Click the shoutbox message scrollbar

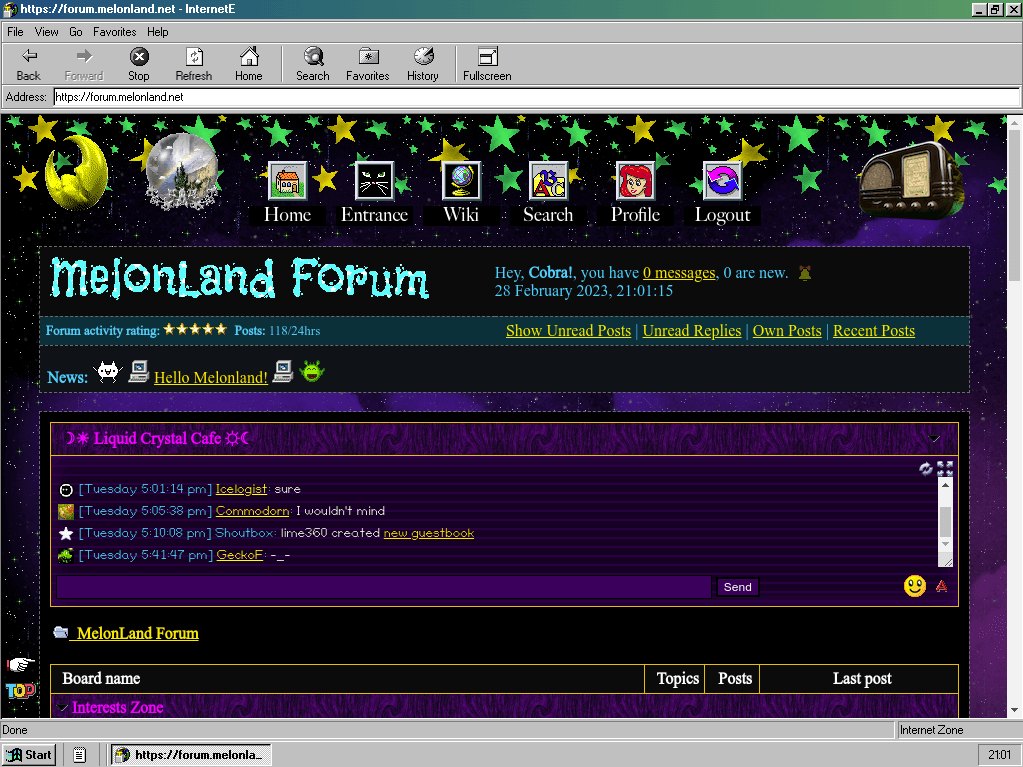tap(945, 522)
